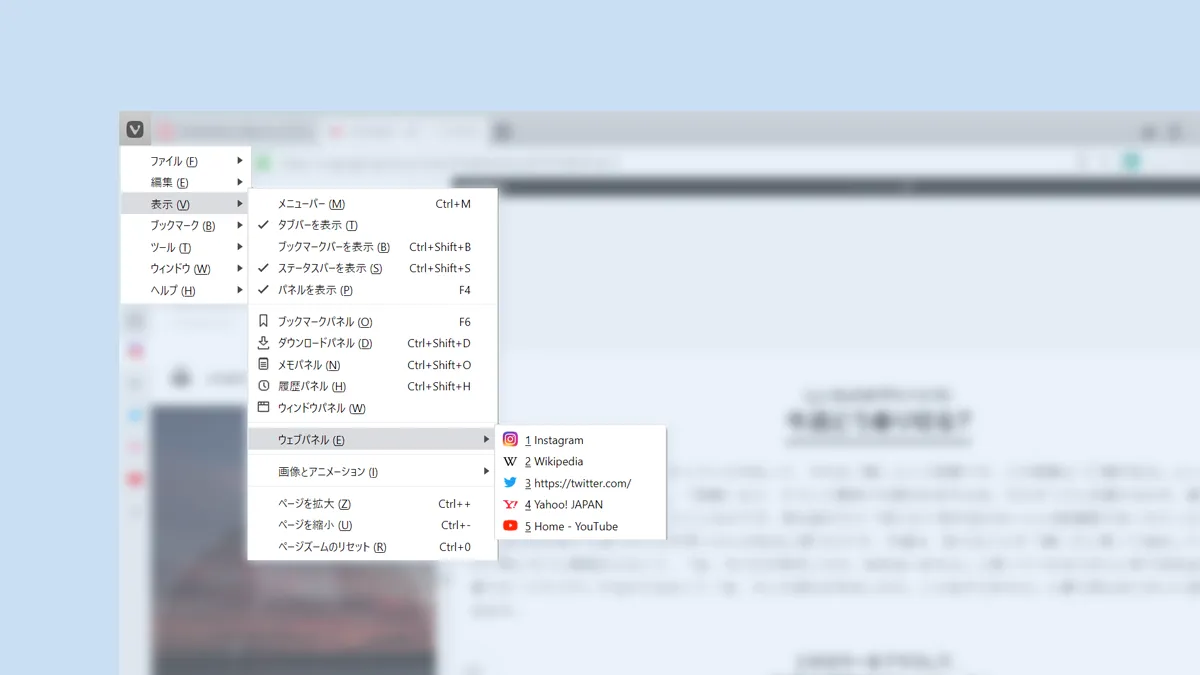Click the Ctrl+Shift+D shortcut label
The image size is (1200, 675).
point(439,343)
